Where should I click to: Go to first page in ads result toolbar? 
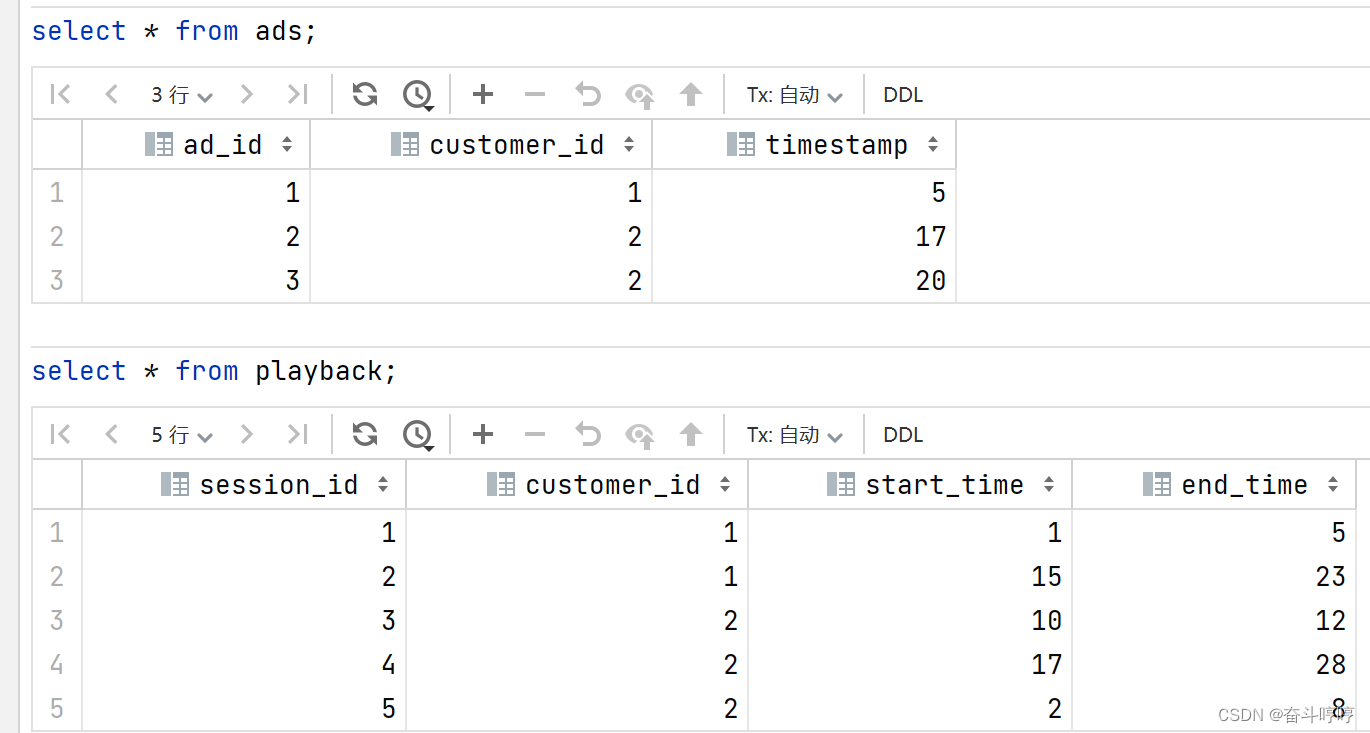[x=60, y=94]
